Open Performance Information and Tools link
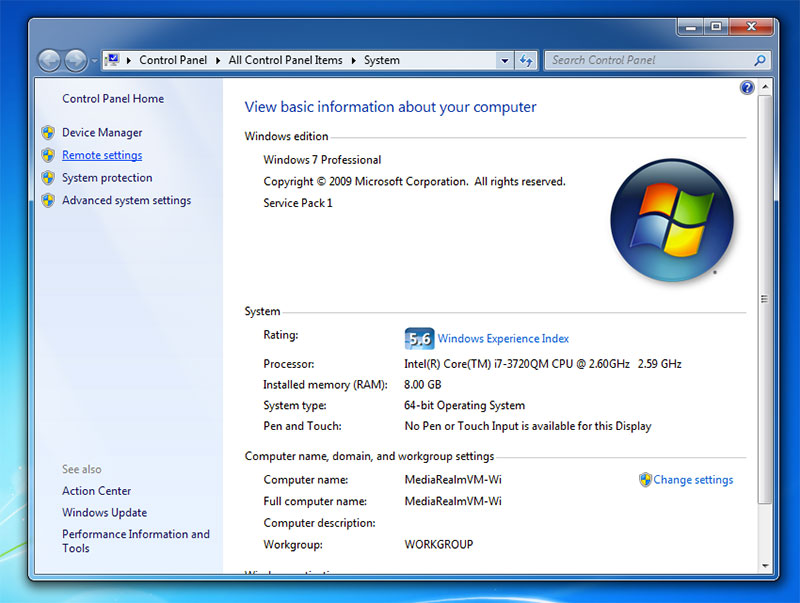Viewport: 800px width, 603px height. pyautogui.click(x=136, y=541)
